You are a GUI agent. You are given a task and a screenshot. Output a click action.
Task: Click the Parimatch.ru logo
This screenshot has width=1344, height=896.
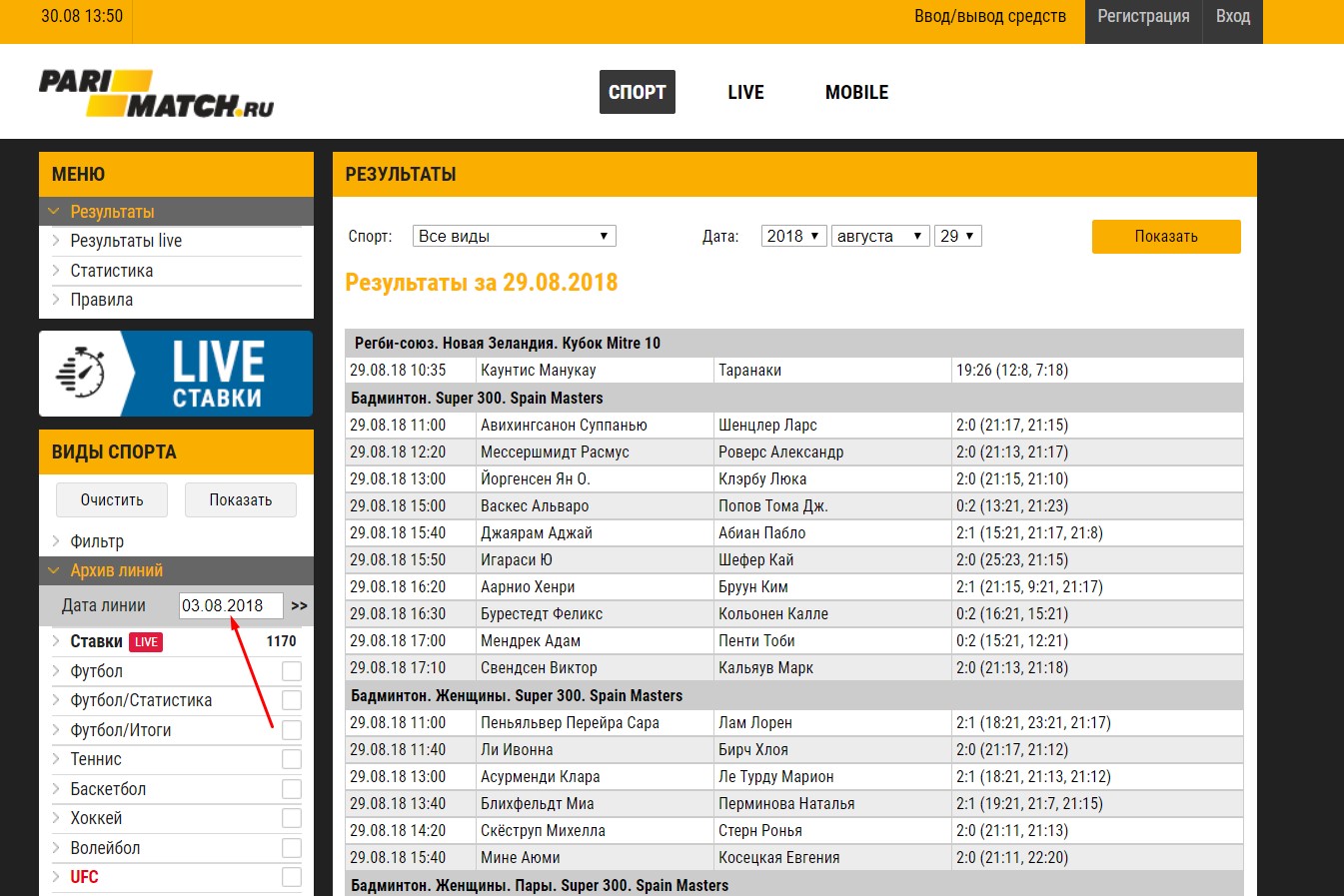coord(156,93)
